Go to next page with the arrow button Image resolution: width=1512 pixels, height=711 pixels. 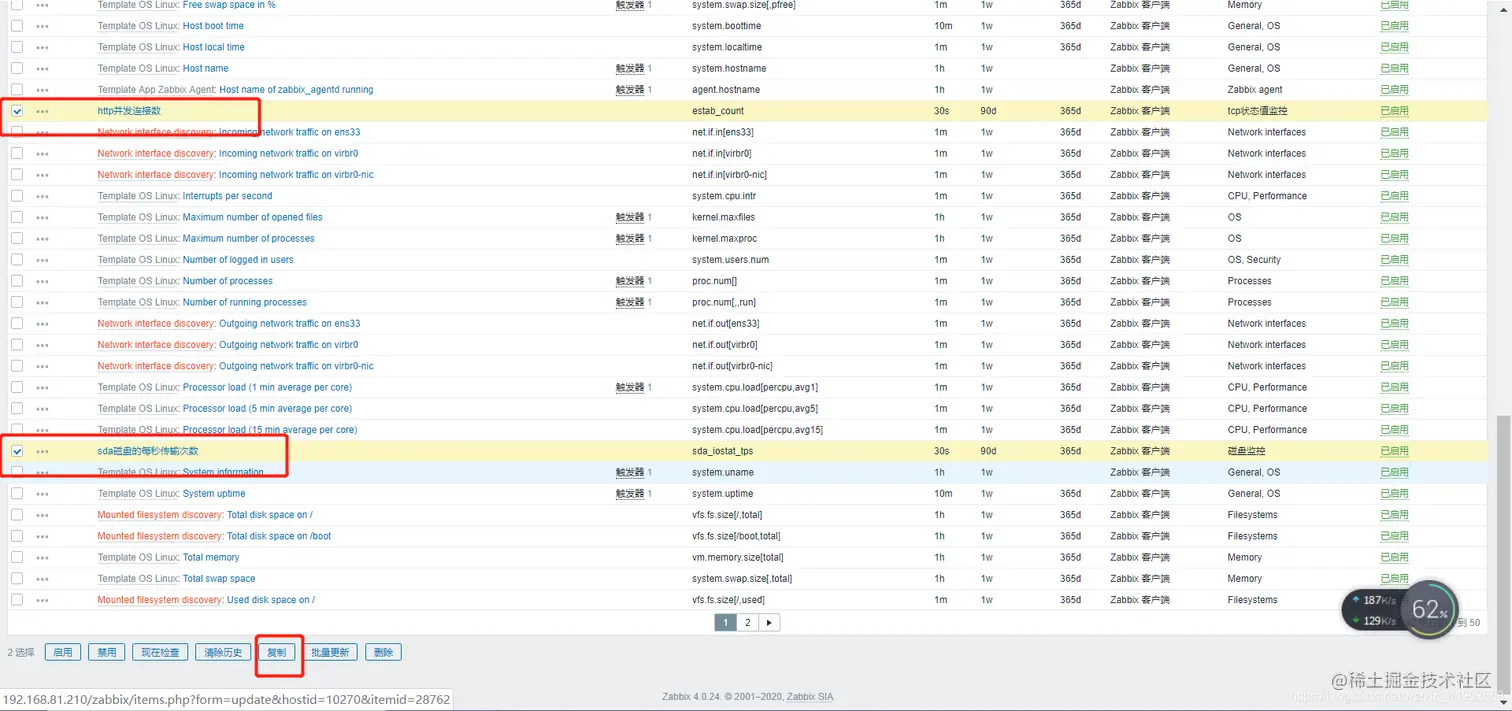pyautogui.click(x=769, y=622)
